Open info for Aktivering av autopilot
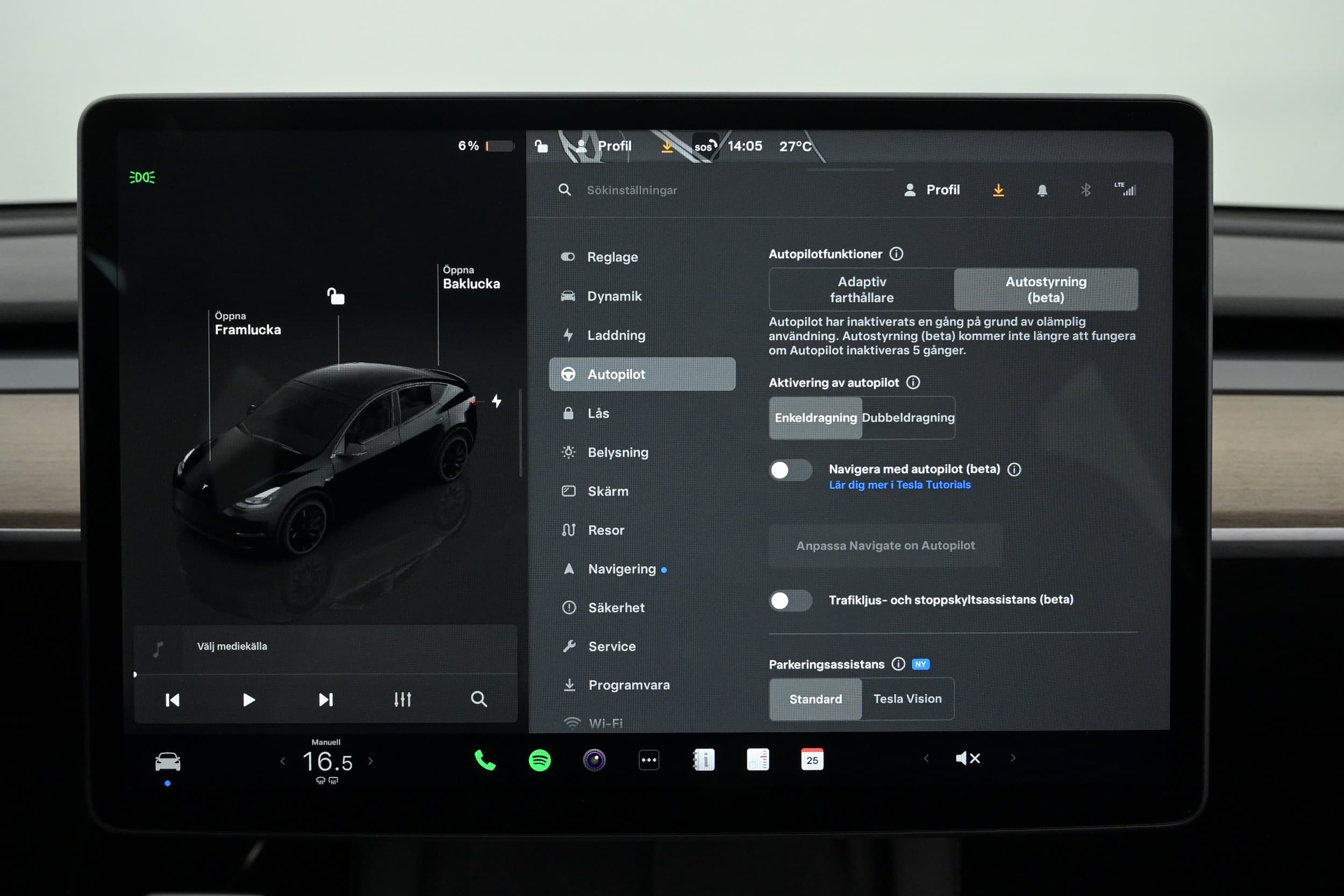Viewport: 1344px width, 896px height. [913, 382]
